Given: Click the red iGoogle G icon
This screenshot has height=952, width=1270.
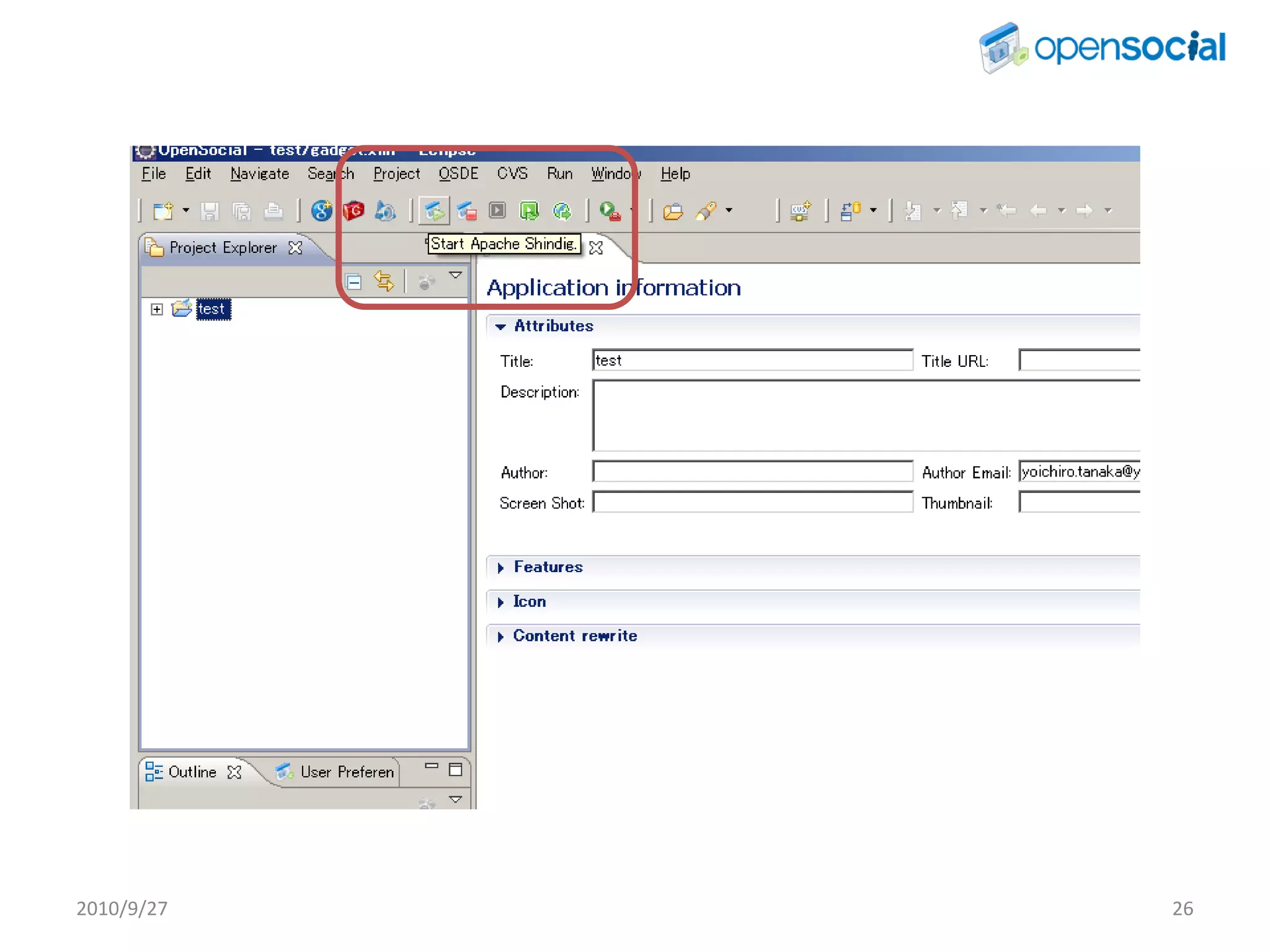Looking at the screenshot, I should (353, 211).
